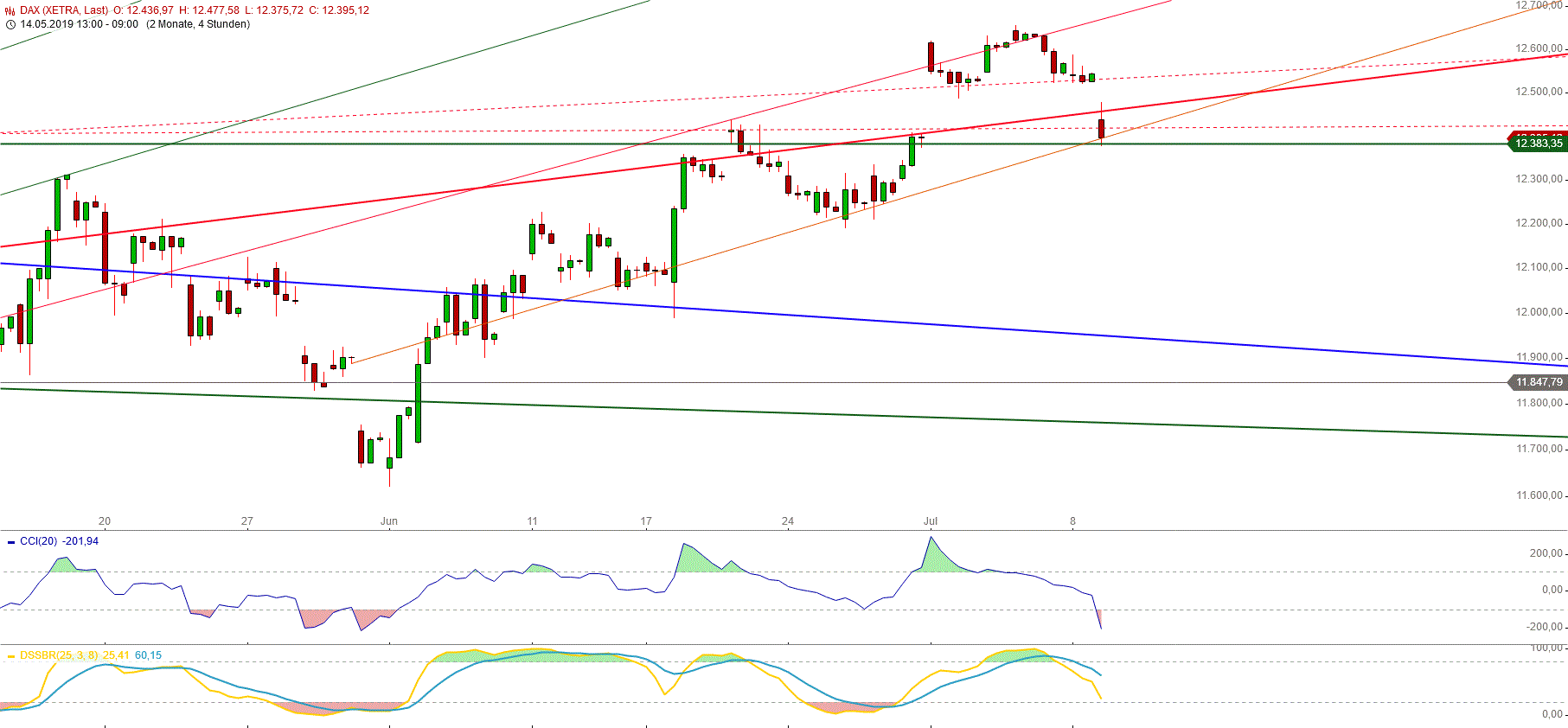Click the date axis label 24

click(x=788, y=521)
